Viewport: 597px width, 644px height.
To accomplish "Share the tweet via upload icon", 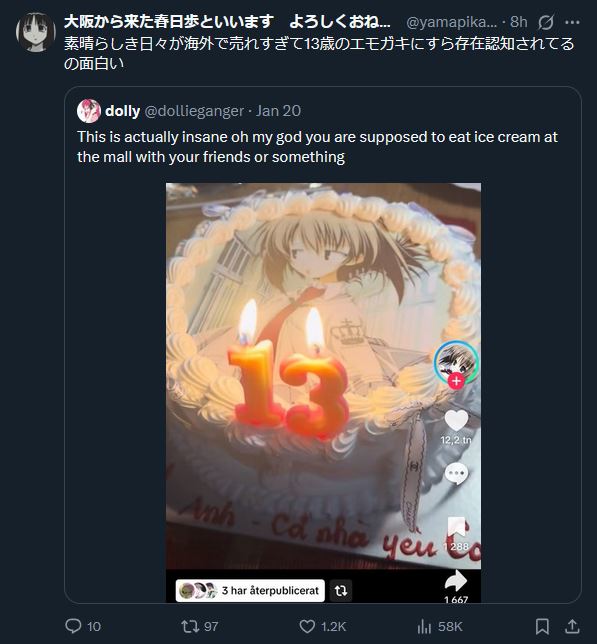I will click(x=572, y=626).
